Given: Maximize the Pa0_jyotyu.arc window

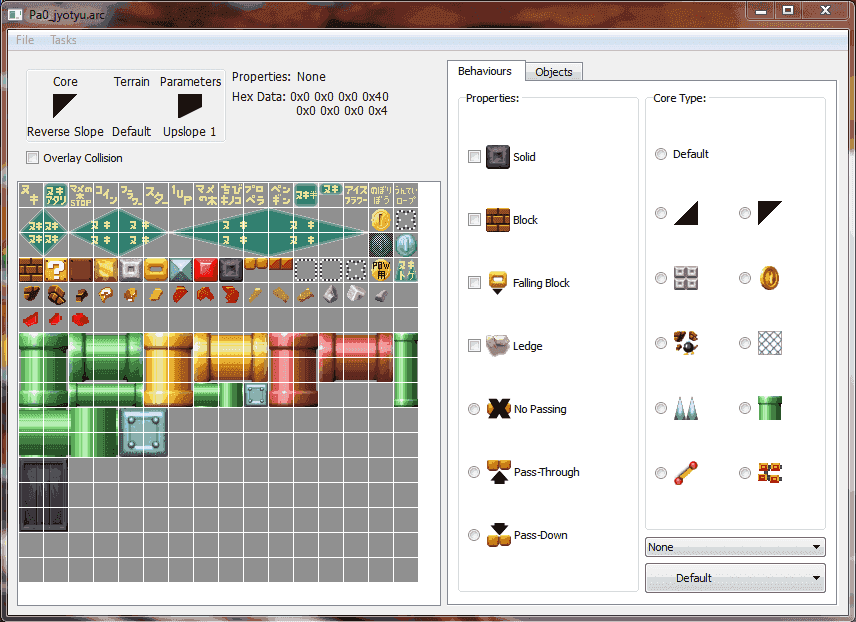Looking at the screenshot, I should 788,10.
